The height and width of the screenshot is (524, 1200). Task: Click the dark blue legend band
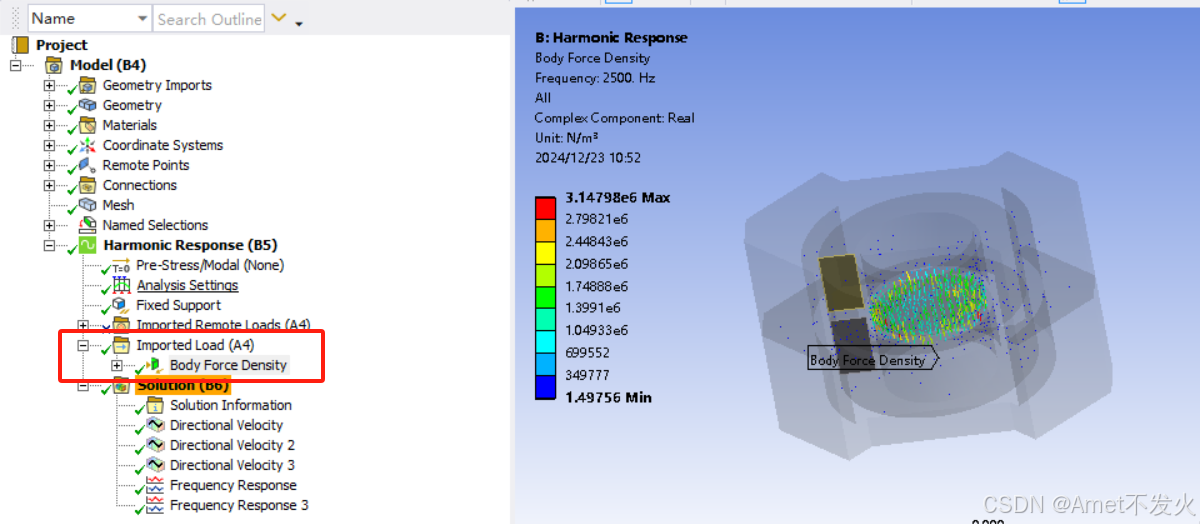click(x=545, y=387)
